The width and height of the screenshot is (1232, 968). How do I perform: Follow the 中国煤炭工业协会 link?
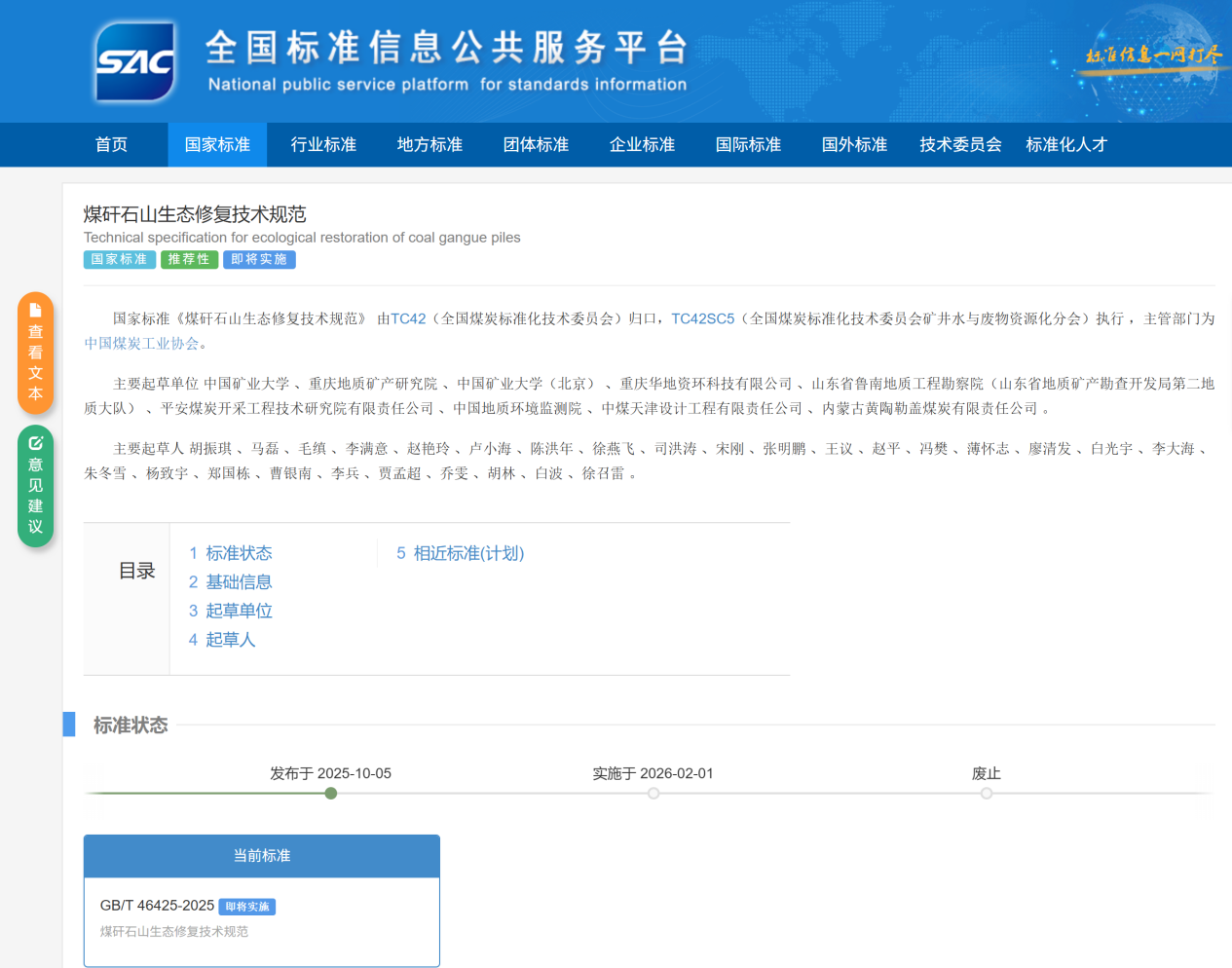click(141, 344)
